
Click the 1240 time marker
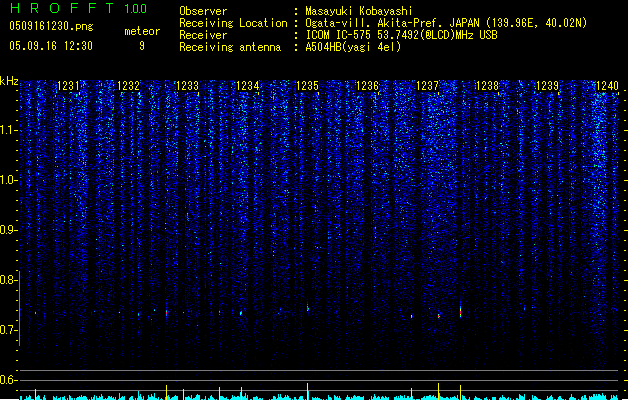click(607, 86)
